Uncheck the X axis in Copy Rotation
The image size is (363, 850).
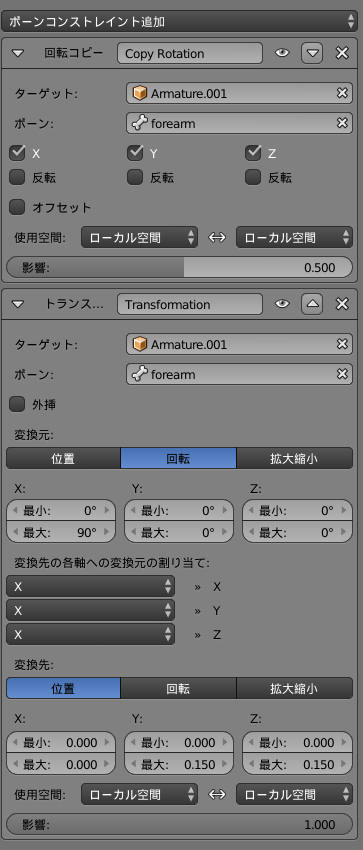pos(18,153)
